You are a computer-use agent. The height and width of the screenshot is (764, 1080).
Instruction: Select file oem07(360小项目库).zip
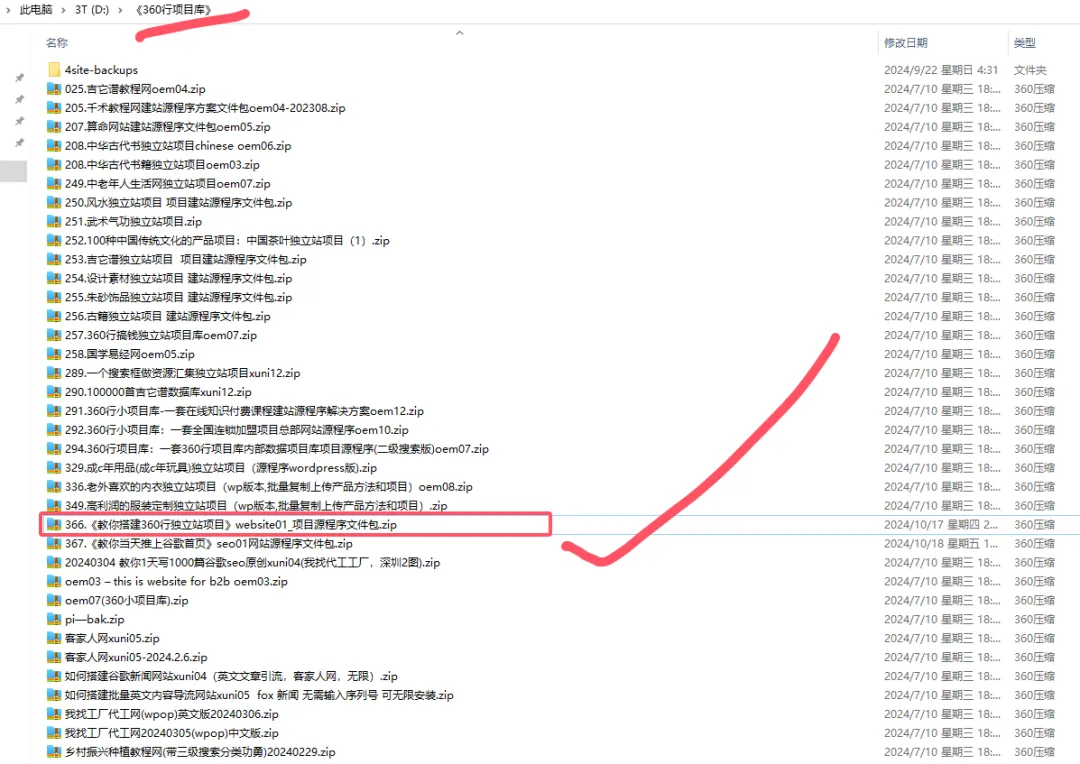point(127,600)
